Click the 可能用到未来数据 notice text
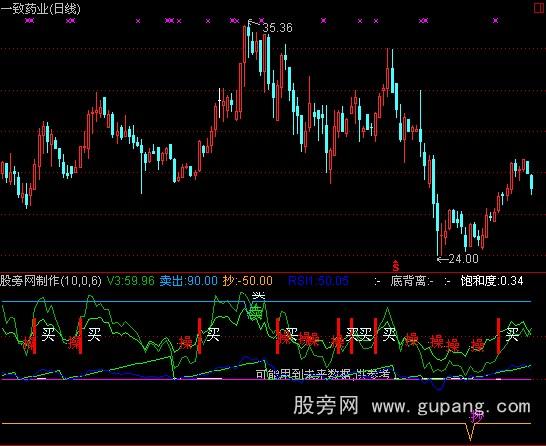 [323, 374]
